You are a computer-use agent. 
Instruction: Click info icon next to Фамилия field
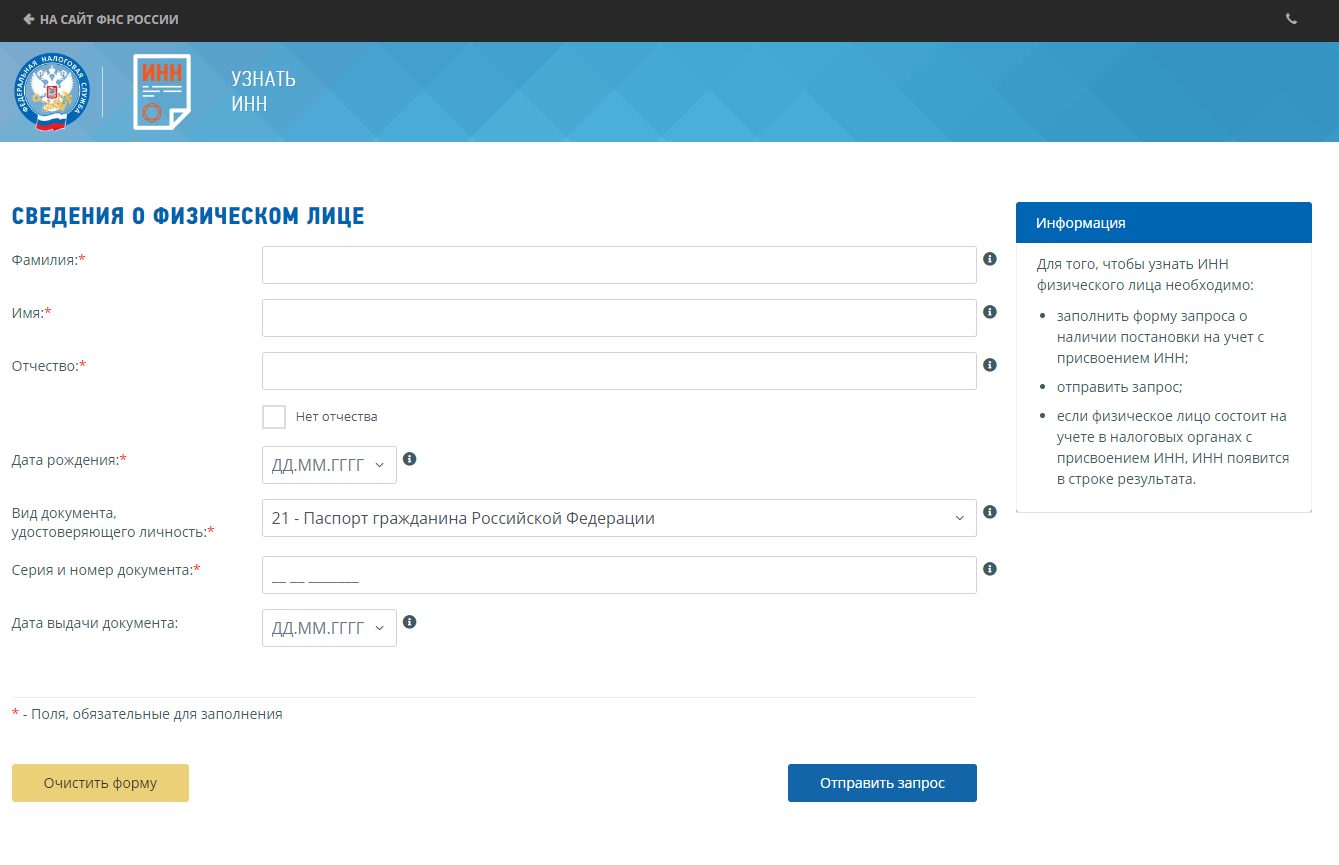coord(990,259)
